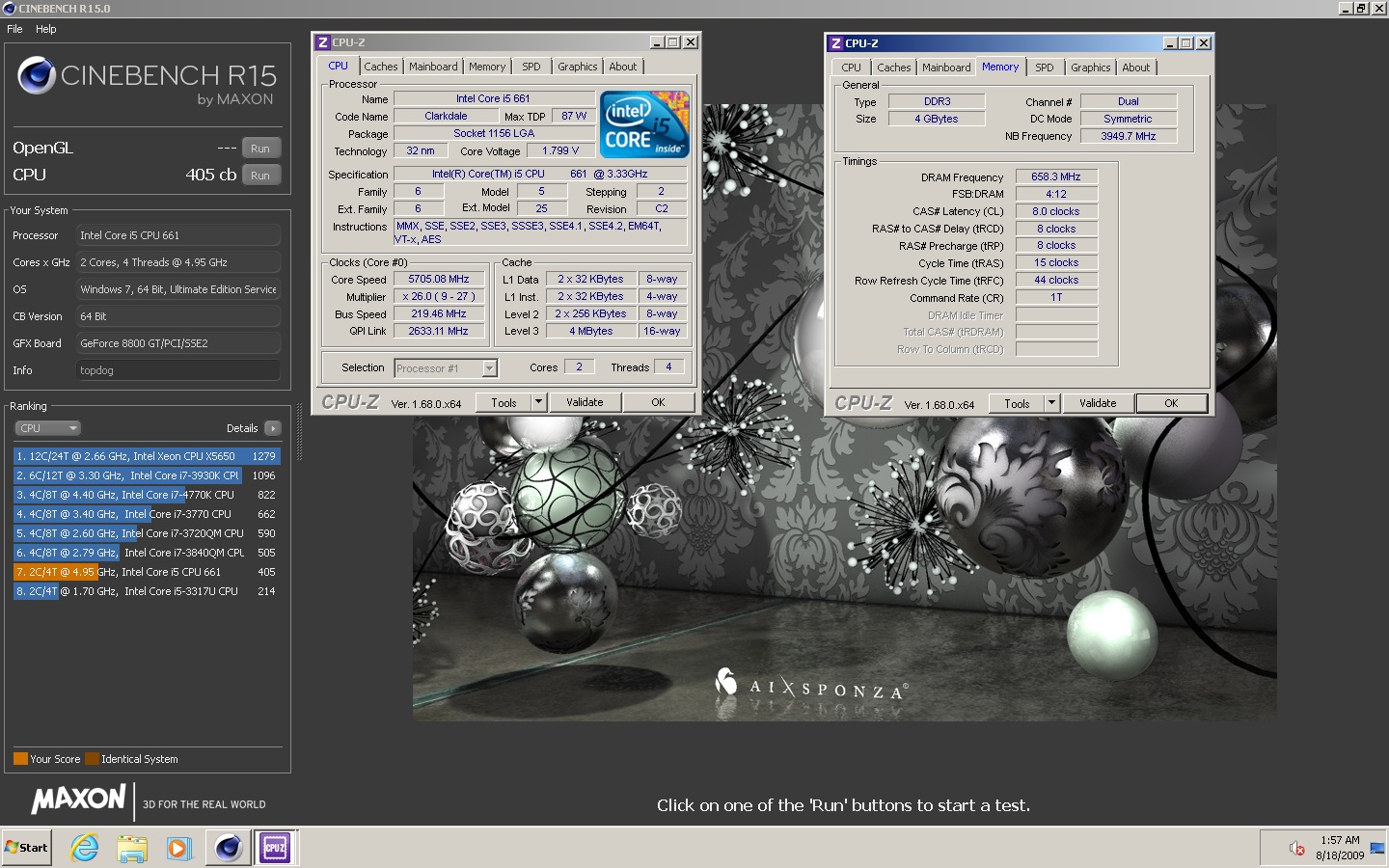1389x868 pixels.
Task: Open SPD tab in Memory CPU-Z window
Action: (1045, 68)
